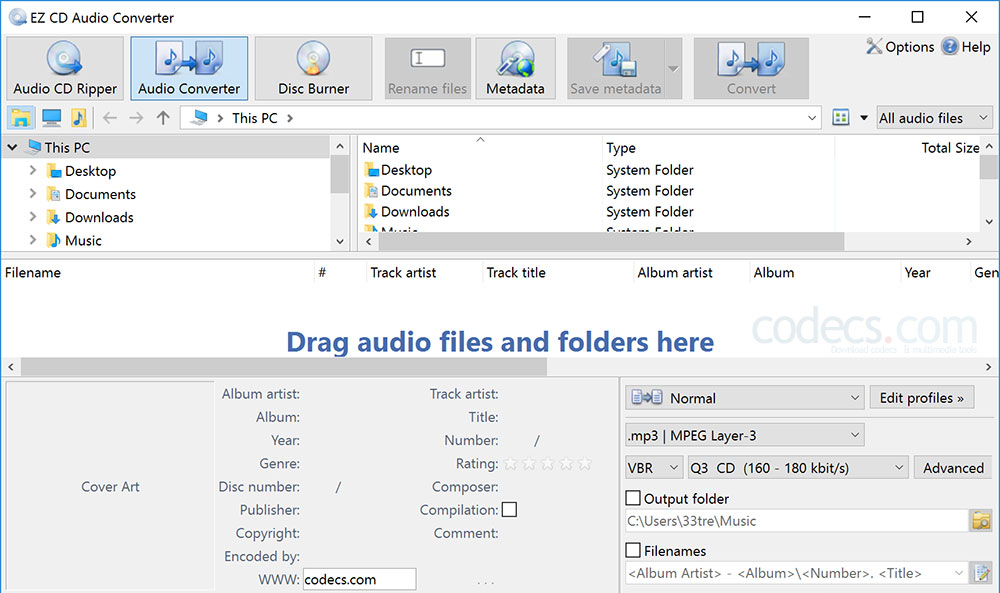Screen dimensions: 1000x593
Task: Click the Save metadata button
Action: pyautogui.click(x=615, y=68)
